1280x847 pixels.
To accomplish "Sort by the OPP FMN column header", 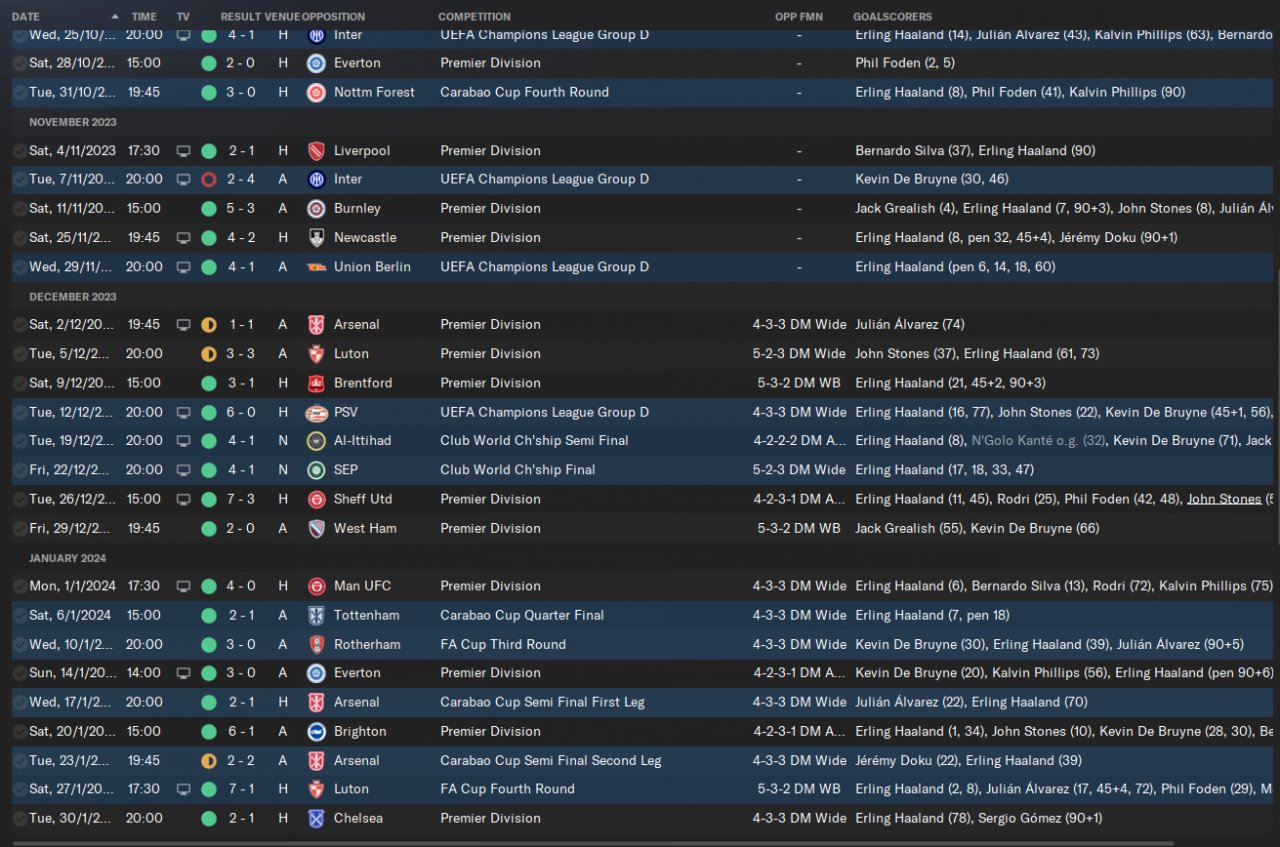I will (x=799, y=17).
